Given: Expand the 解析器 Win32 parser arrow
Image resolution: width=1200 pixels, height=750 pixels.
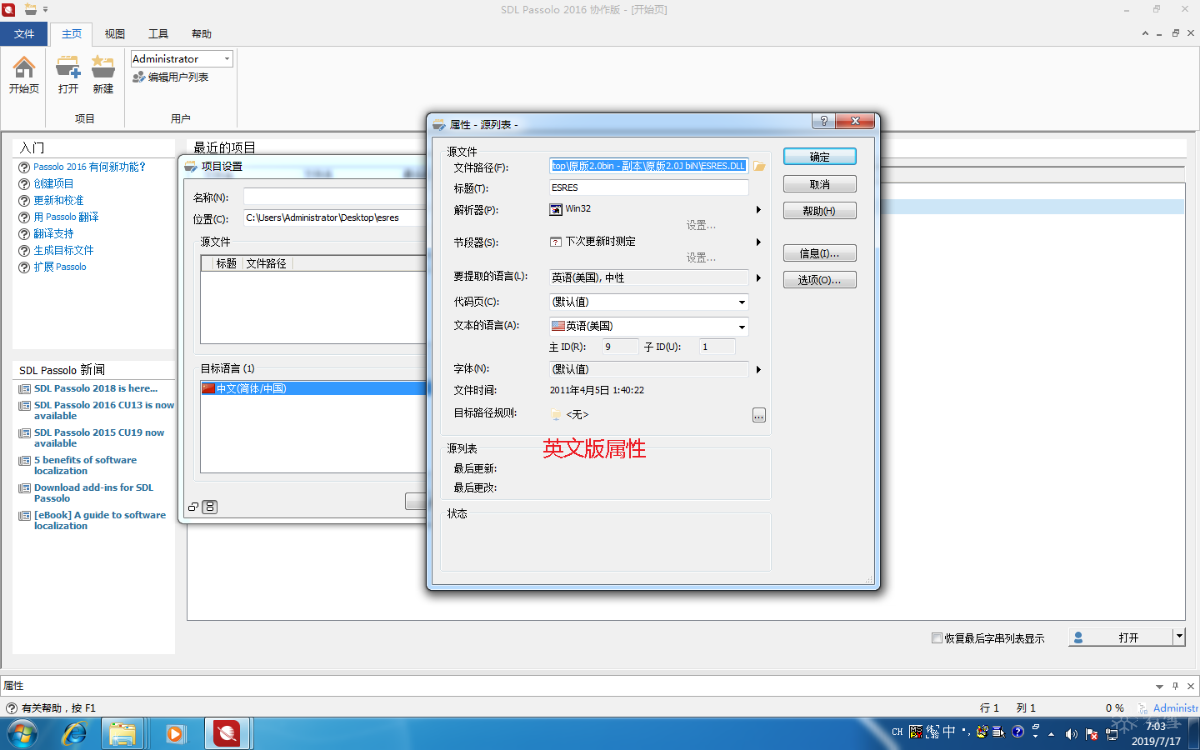Looking at the screenshot, I should 759,210.
